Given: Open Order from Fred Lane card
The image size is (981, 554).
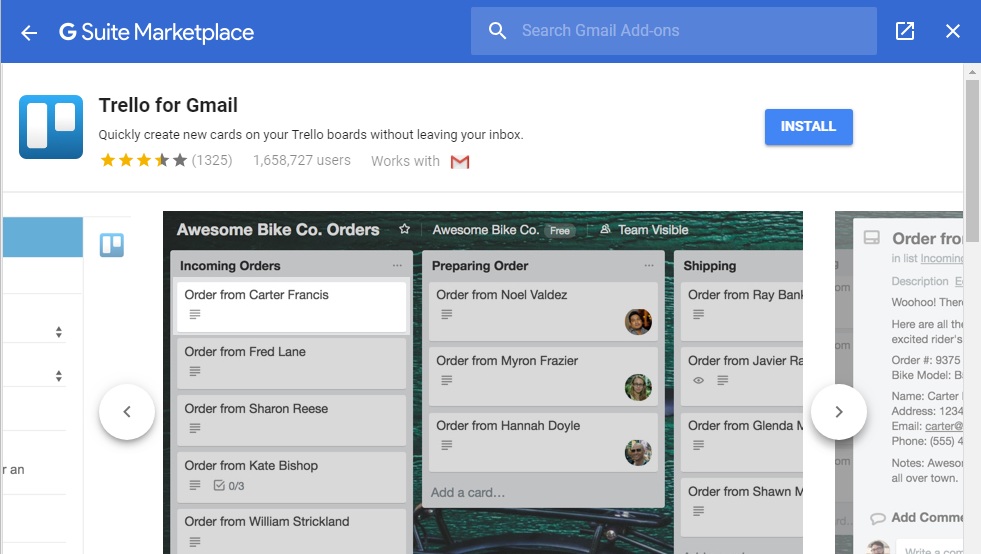Looking at the screenshot, I should pos(292,364).
